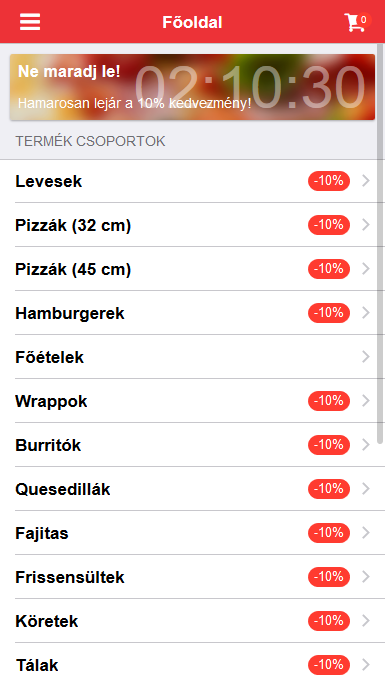The image size is (385, 685).
Task: Open the Hamburgerek product group
Action: [192, 313]
